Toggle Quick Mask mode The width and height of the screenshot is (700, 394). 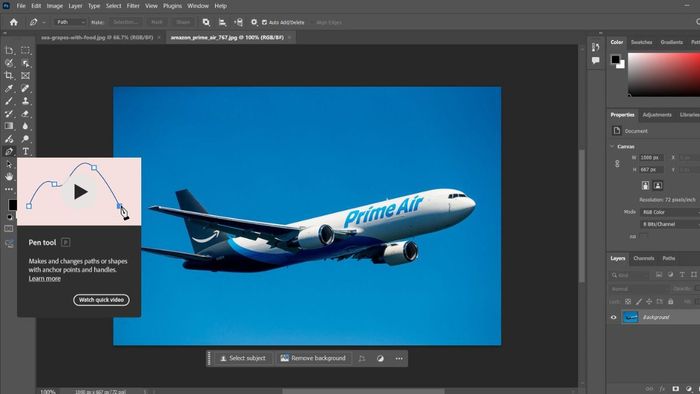click(x=9, y=228)
